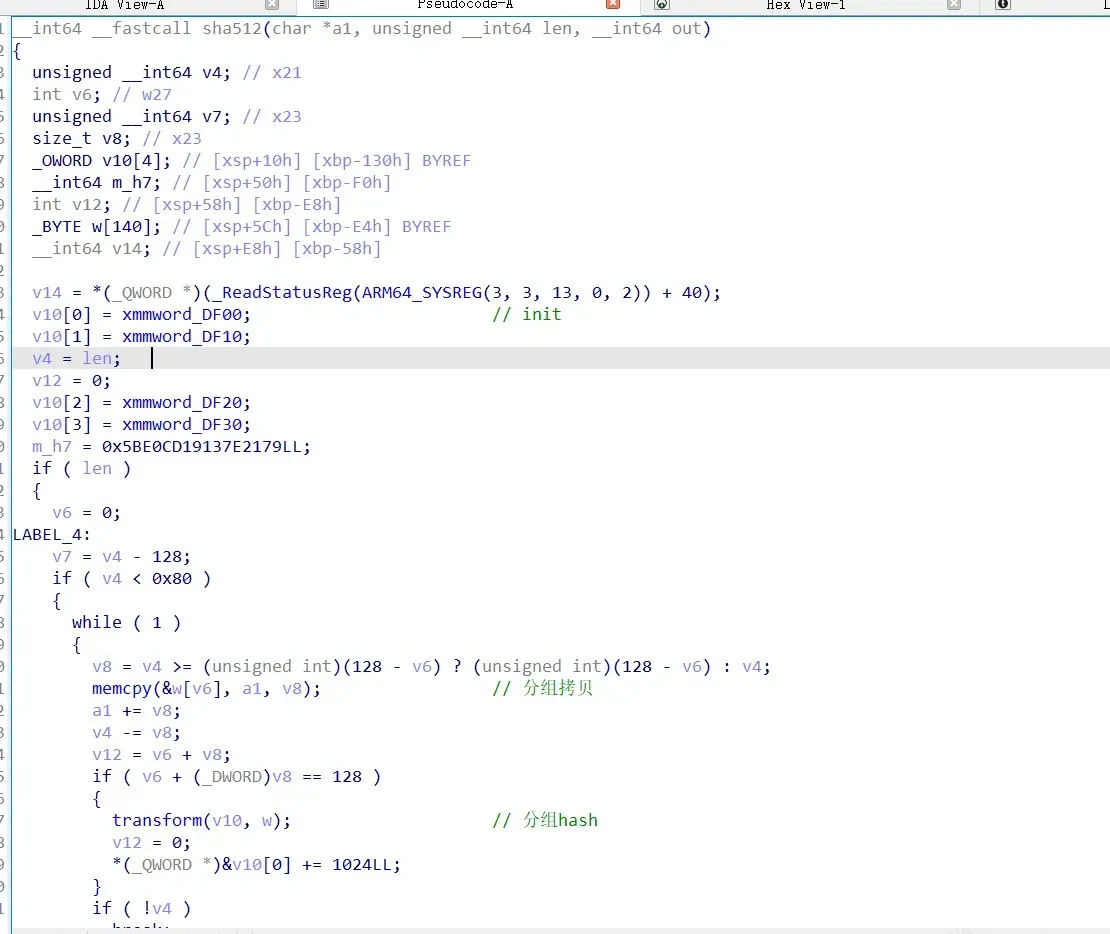Select the LABEL_4 label
Viewport: 1110px width, 934px height.
pos(47,535)
